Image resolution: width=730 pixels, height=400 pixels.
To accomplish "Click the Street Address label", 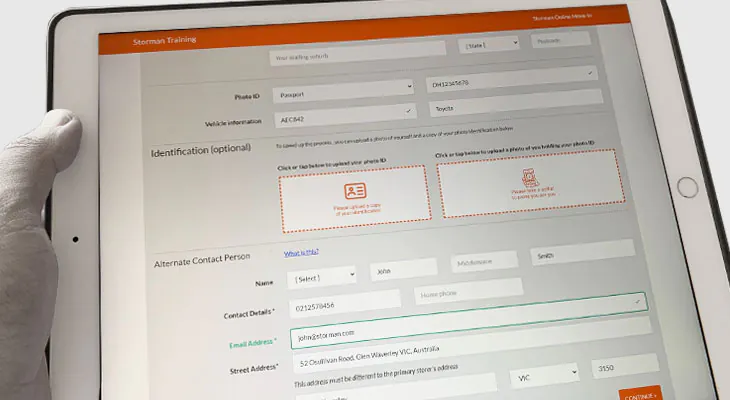I will pos(254,369).
